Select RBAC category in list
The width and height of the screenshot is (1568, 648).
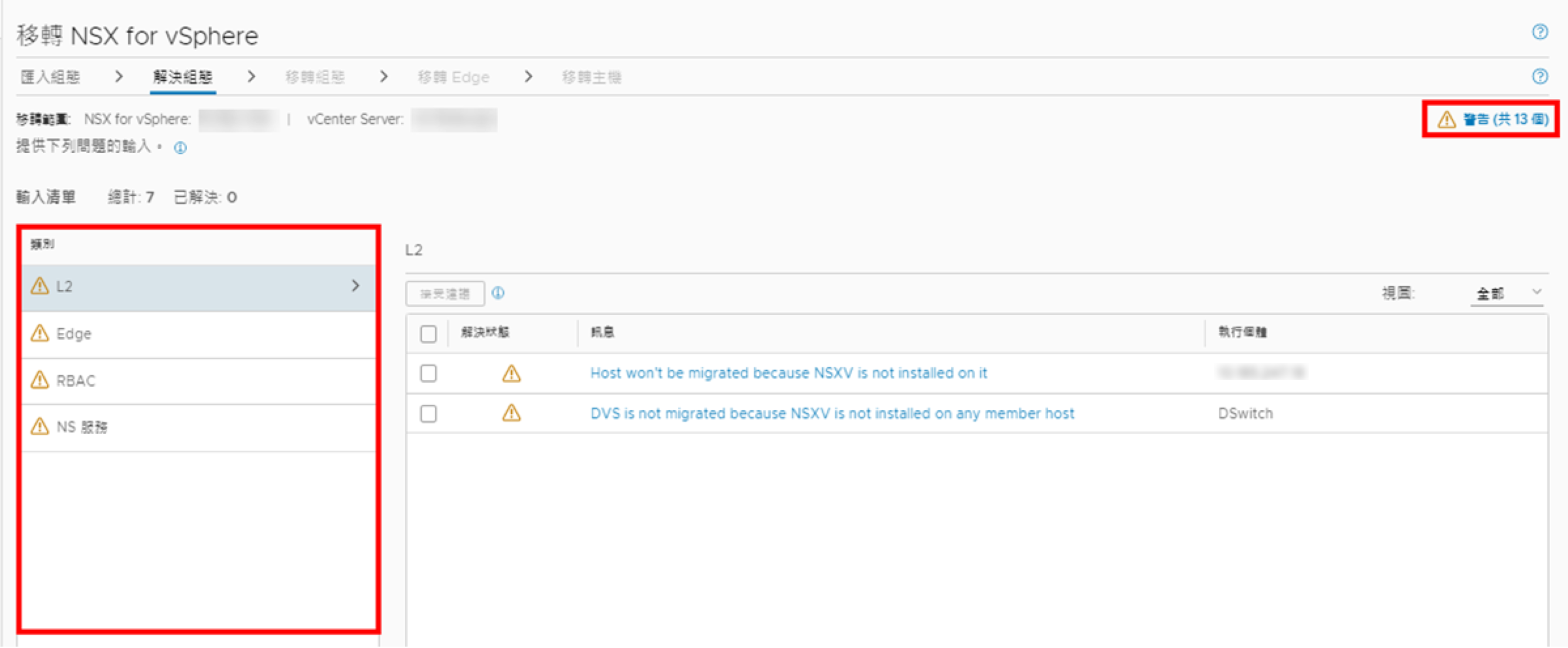(199, 381)
